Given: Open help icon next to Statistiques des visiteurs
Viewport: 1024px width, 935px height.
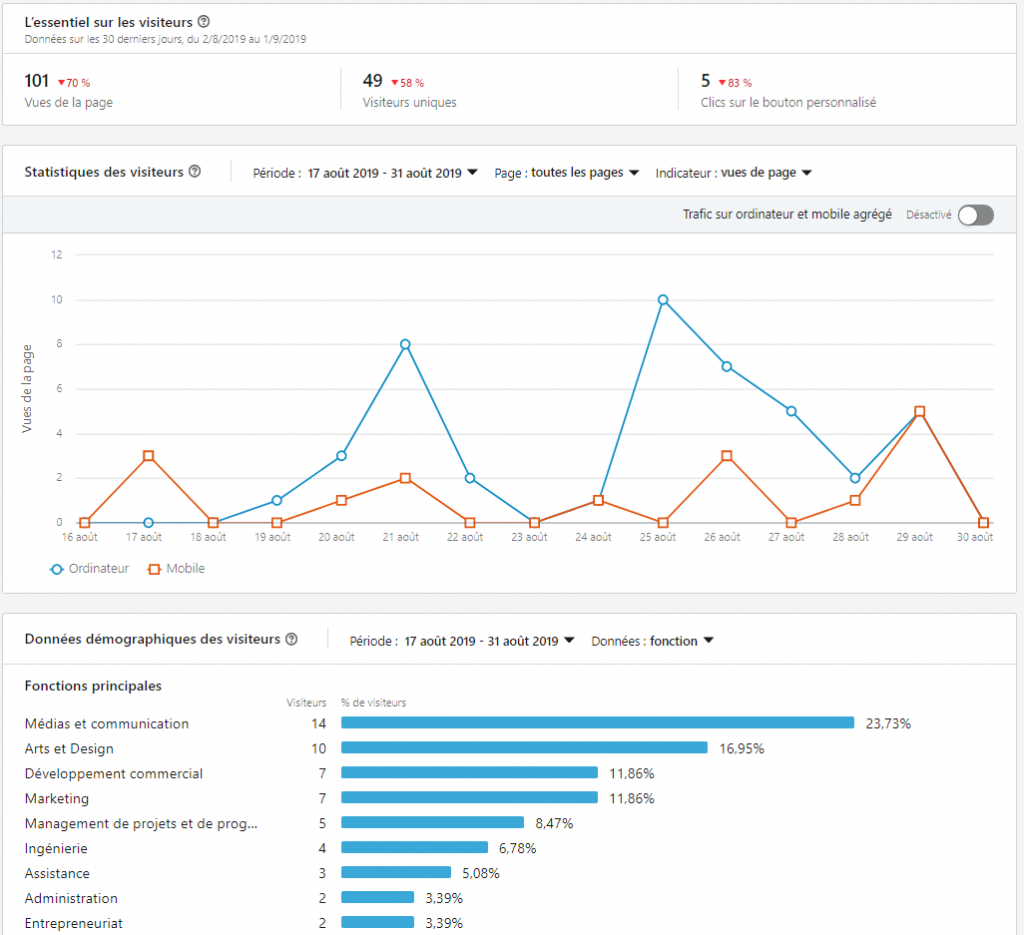Looking at the screenshot, I should [x=195, y=172].
